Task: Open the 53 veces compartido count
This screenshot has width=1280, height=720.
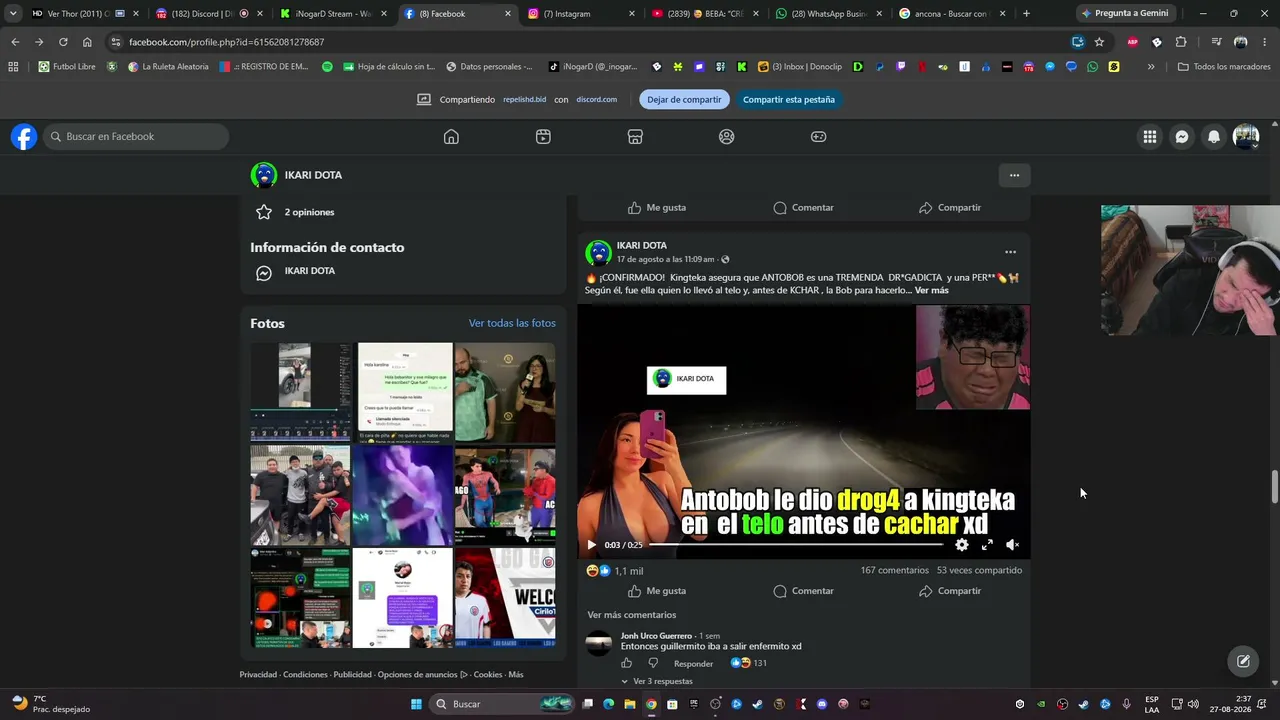Action: click(979, 570)
